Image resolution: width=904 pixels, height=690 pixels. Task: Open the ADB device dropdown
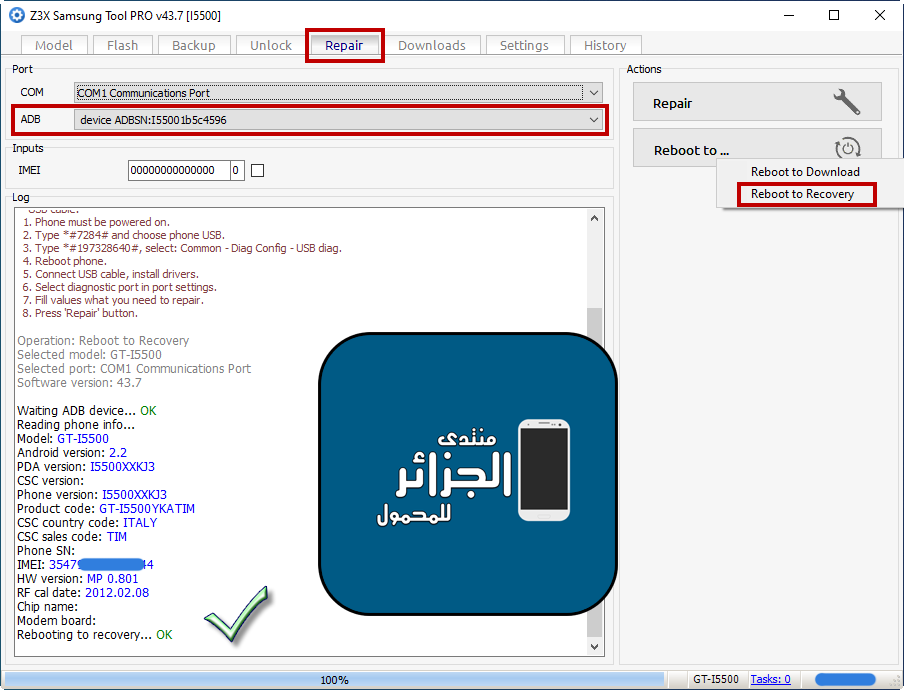point(594,120)
